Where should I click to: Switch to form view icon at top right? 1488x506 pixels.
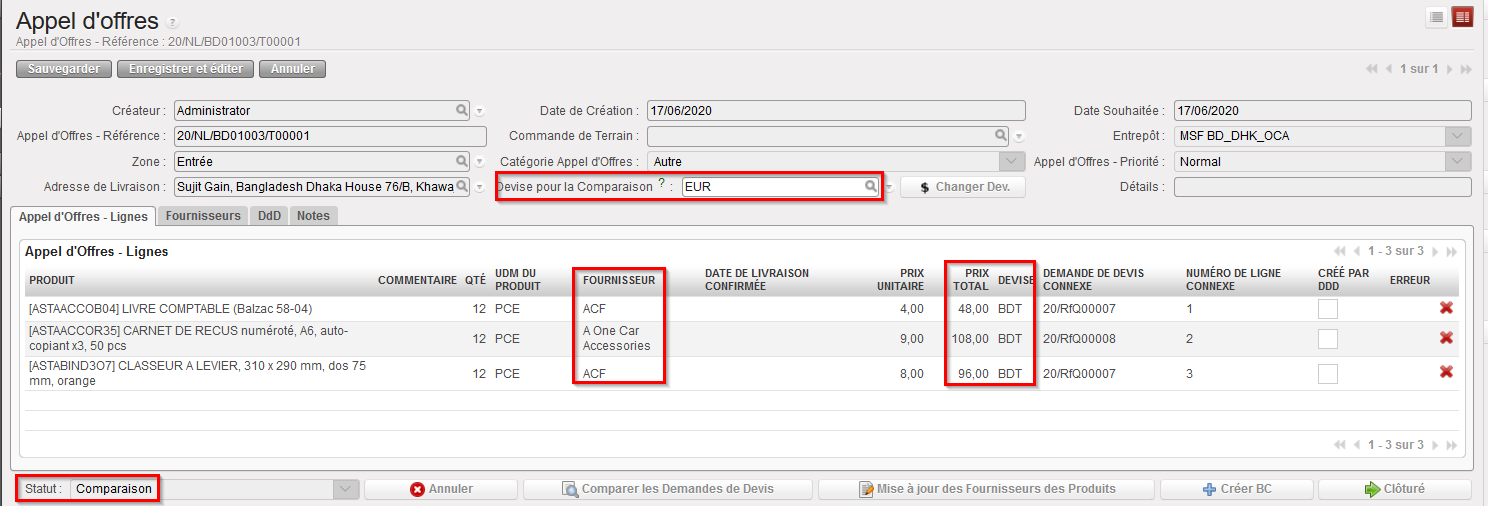click(1436, 17)
